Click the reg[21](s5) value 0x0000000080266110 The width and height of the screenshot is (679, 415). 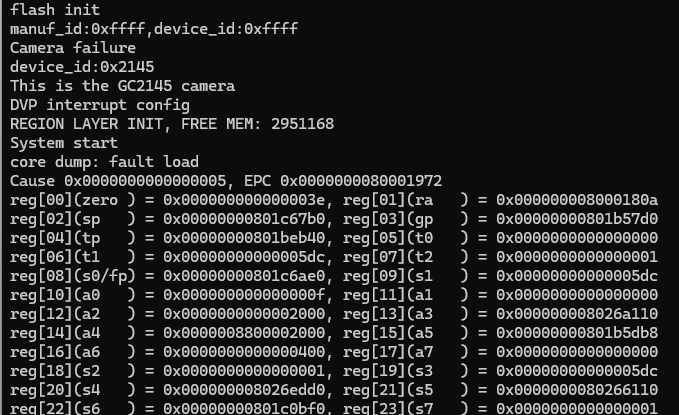[577, 390]
